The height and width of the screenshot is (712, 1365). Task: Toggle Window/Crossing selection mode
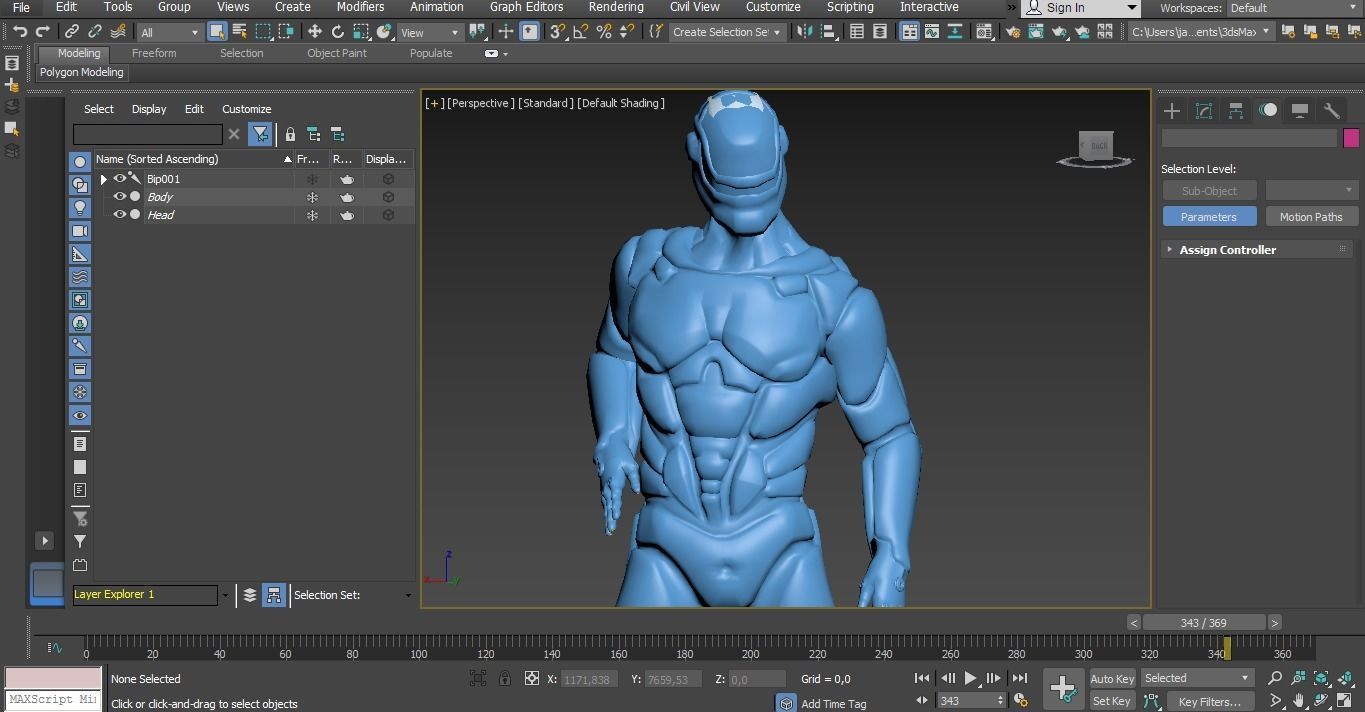click(x=288, y=32)
